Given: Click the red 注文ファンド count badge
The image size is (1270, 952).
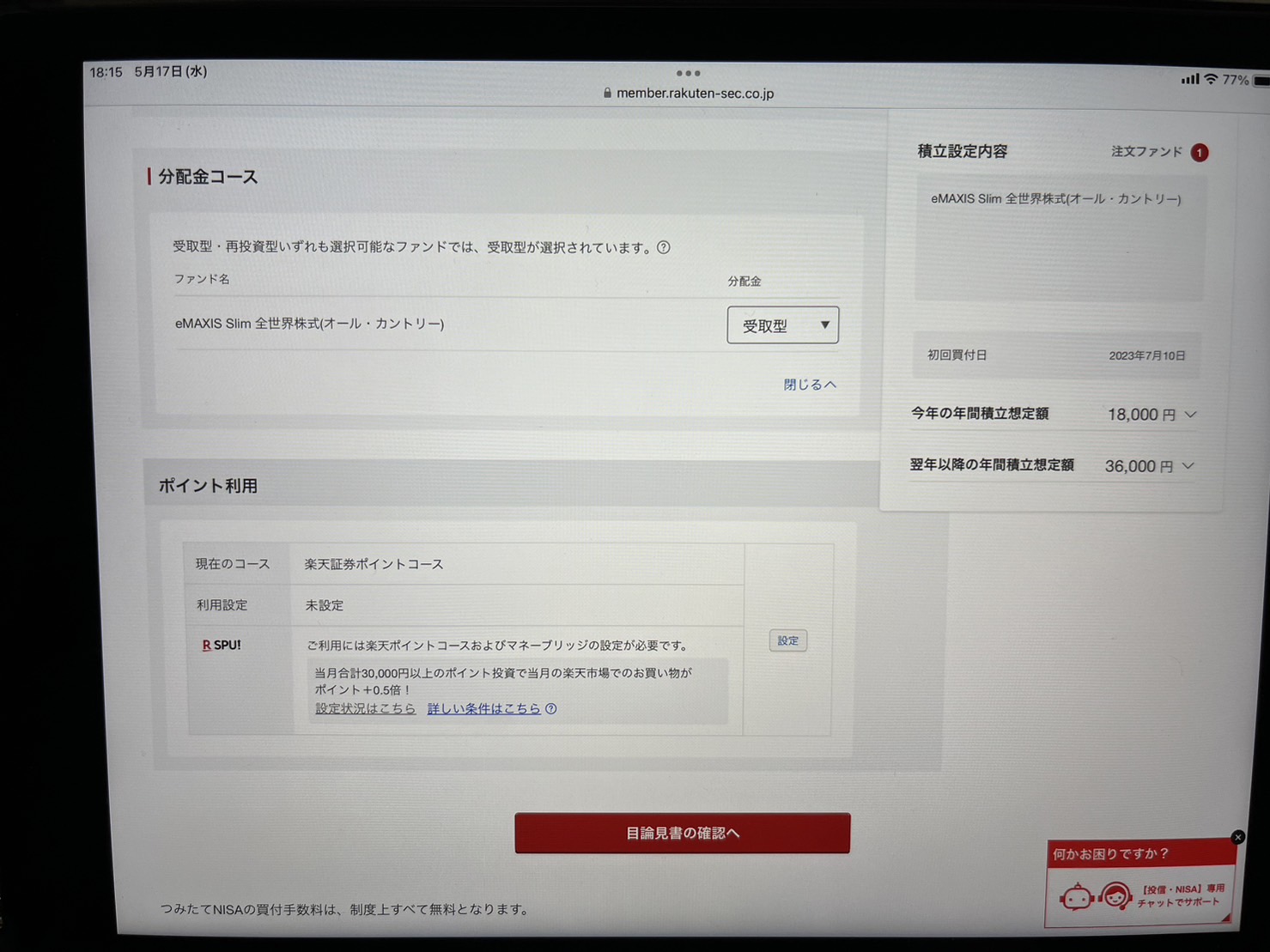Looking at the screenshot, I should coord(1200,153).
